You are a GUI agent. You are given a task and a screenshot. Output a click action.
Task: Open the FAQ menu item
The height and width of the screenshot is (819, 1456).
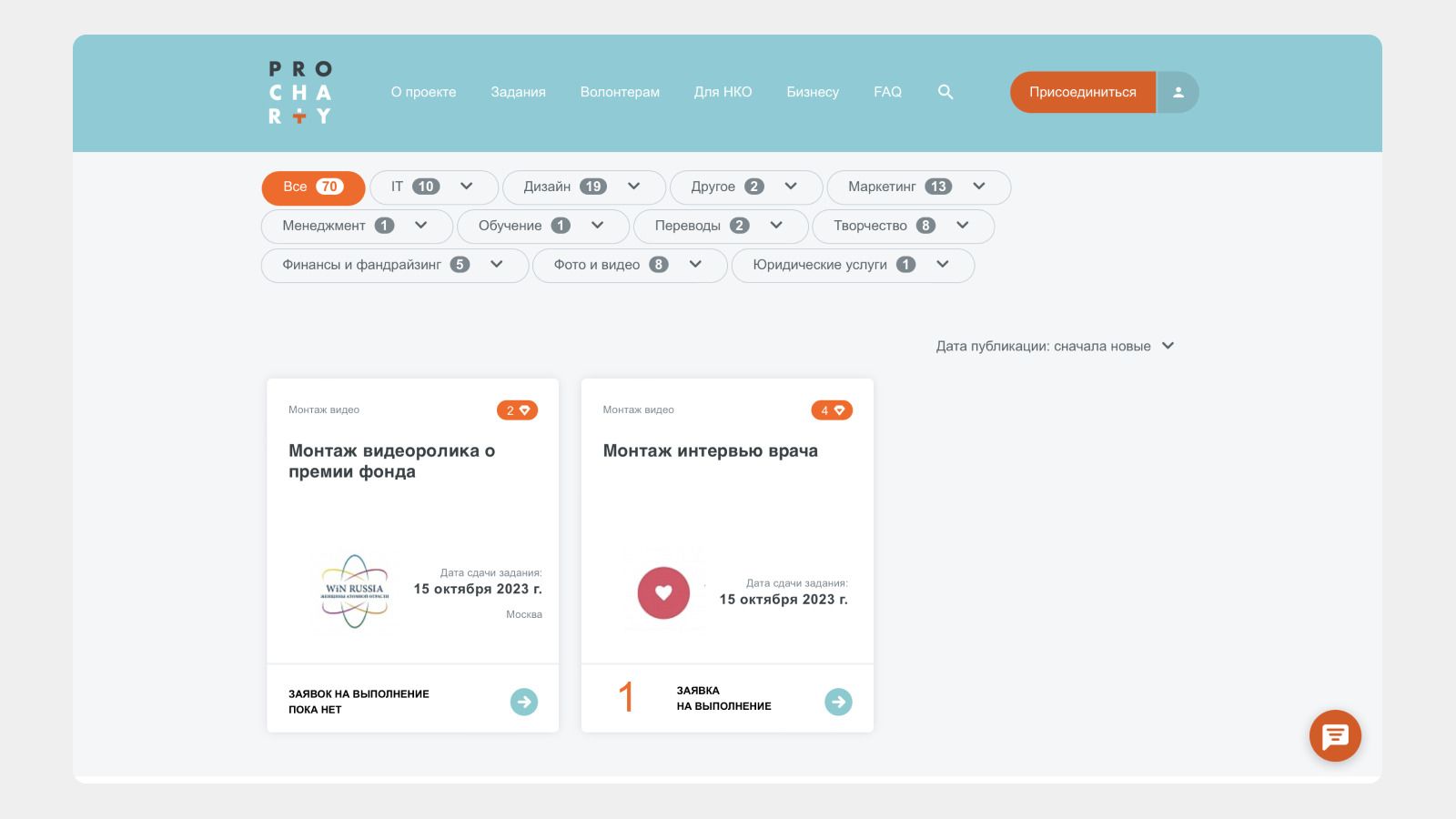(888, 92)
